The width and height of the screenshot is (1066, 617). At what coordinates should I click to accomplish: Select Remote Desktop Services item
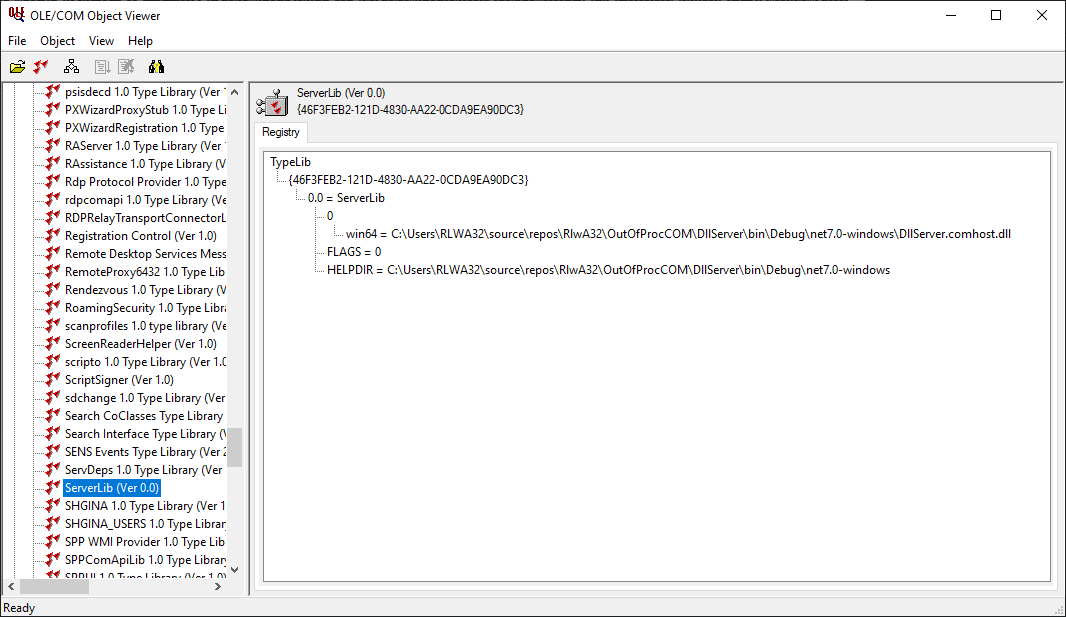point(145,253)
